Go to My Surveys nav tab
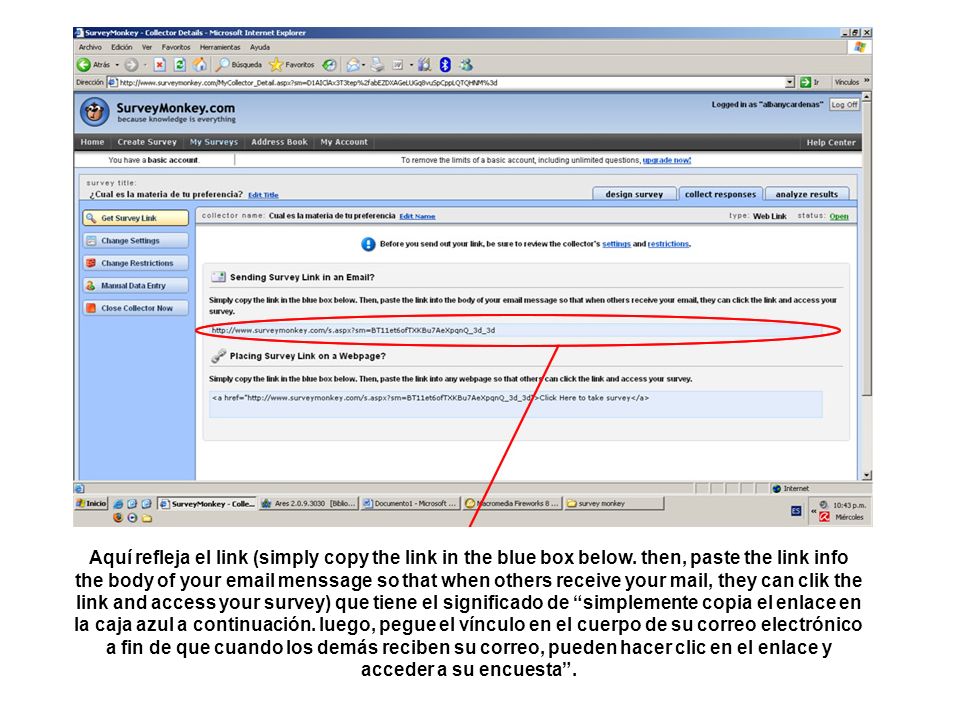This screenshot has height=720, width=960. [x=214, y=142]
